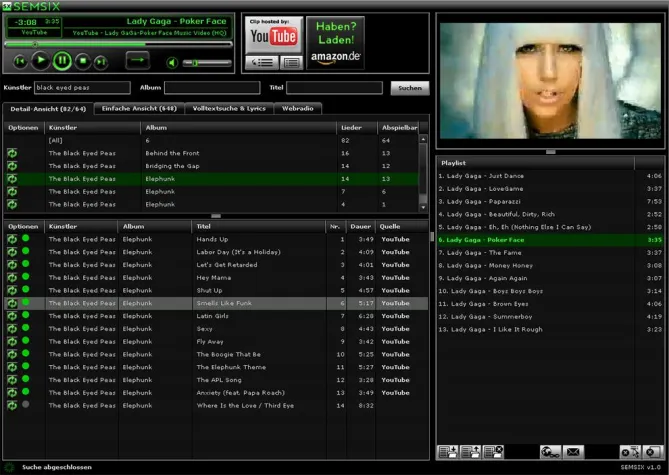The height and width of the screenshot is (475, 669).
Task: Click the envelope mail icon below playlist
Action: (x=573, y=453)
